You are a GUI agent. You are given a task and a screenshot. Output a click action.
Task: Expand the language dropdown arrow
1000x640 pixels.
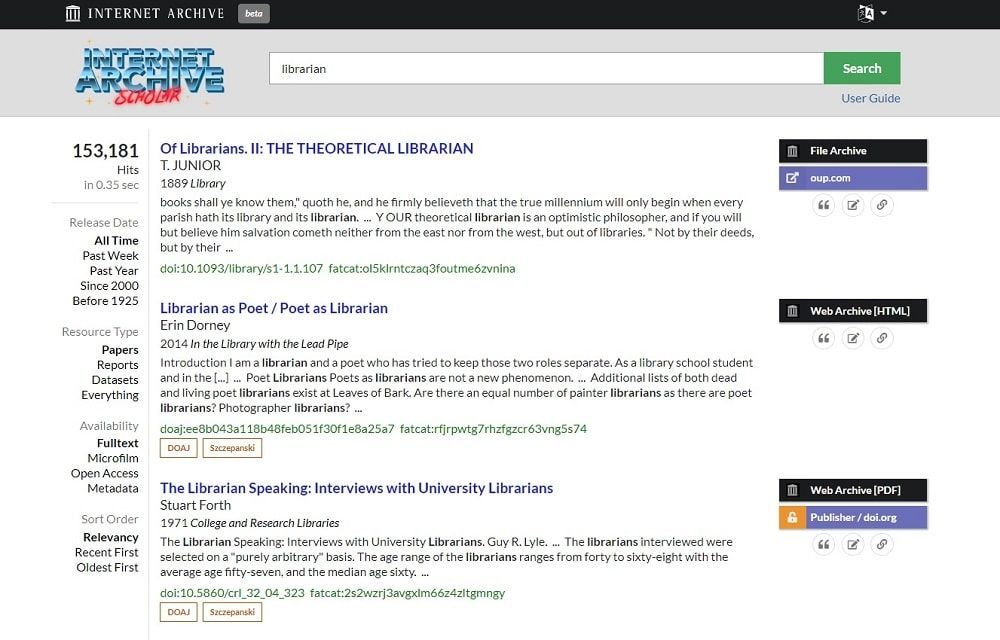[883, 13]
